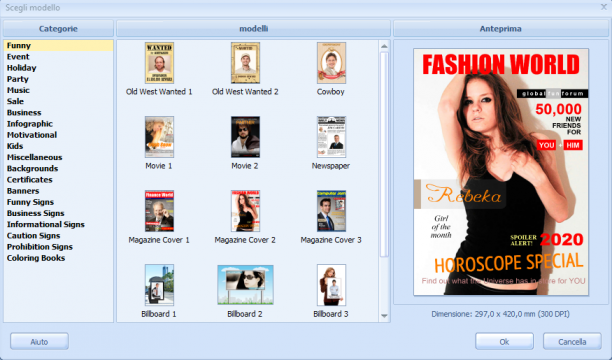This screenshot has width=612, height=360.
Task: Open the Coloring Books category
Action: point(36,258)
